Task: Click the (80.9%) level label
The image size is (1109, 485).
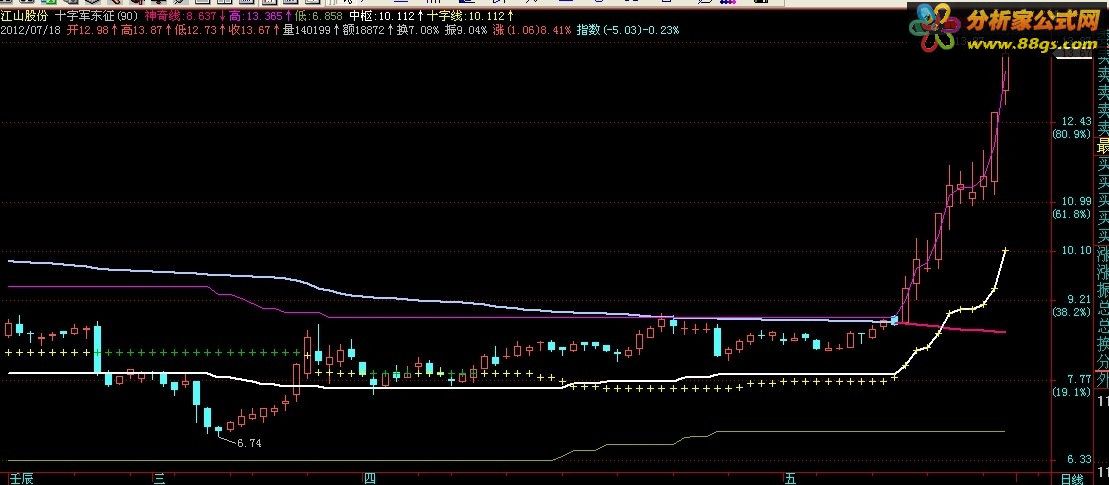Action: click(1073, 134)
